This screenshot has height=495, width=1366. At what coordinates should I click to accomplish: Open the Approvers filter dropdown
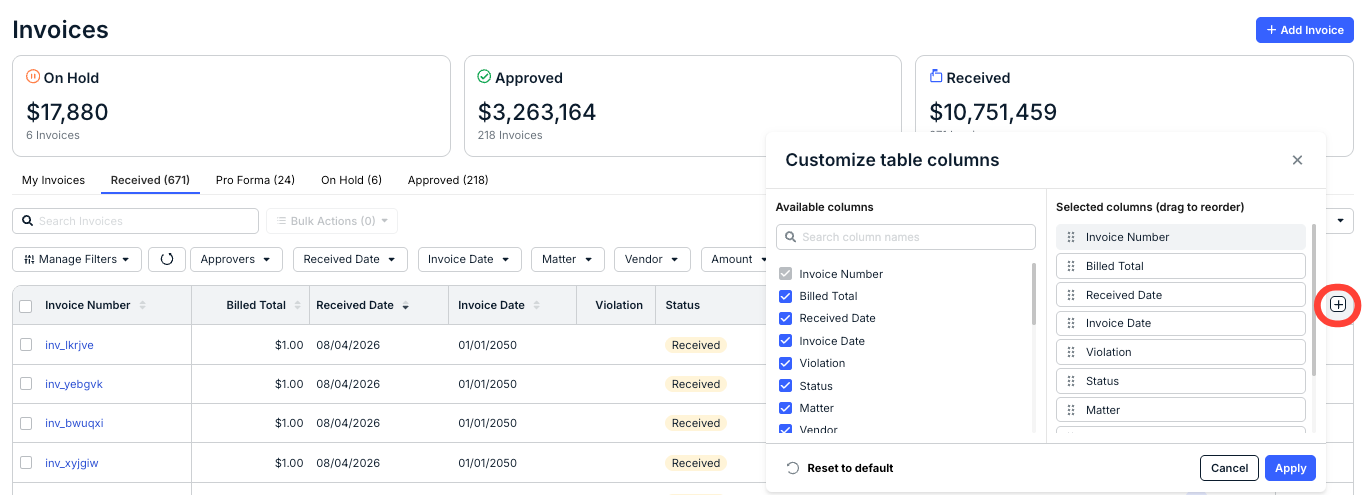[236, 259]
